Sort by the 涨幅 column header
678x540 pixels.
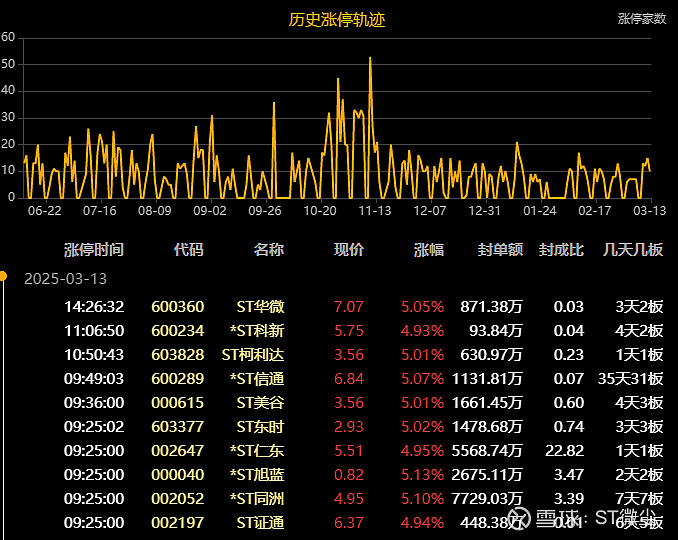point(429,249)
